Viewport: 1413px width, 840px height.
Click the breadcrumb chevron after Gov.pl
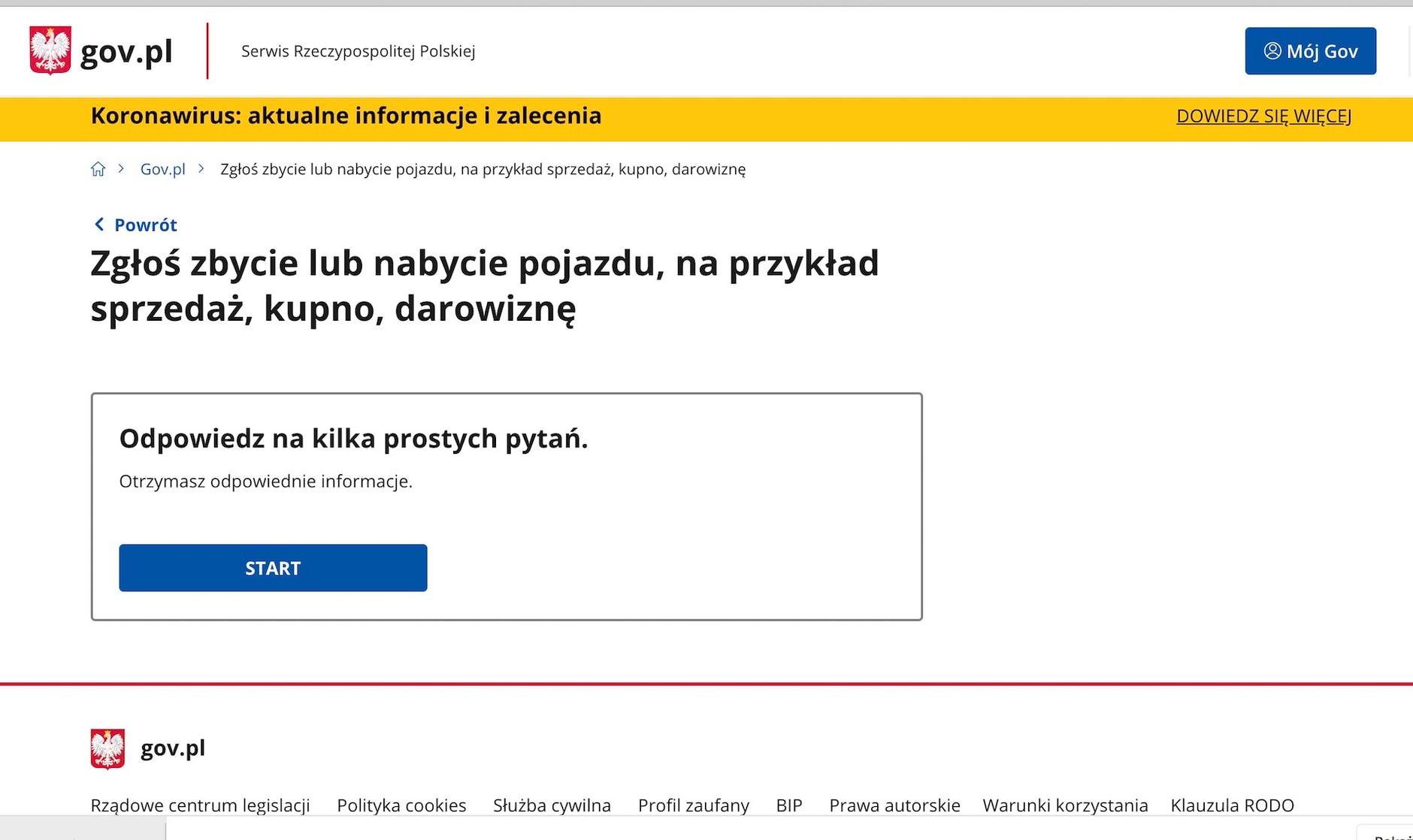tap(201, 168)
